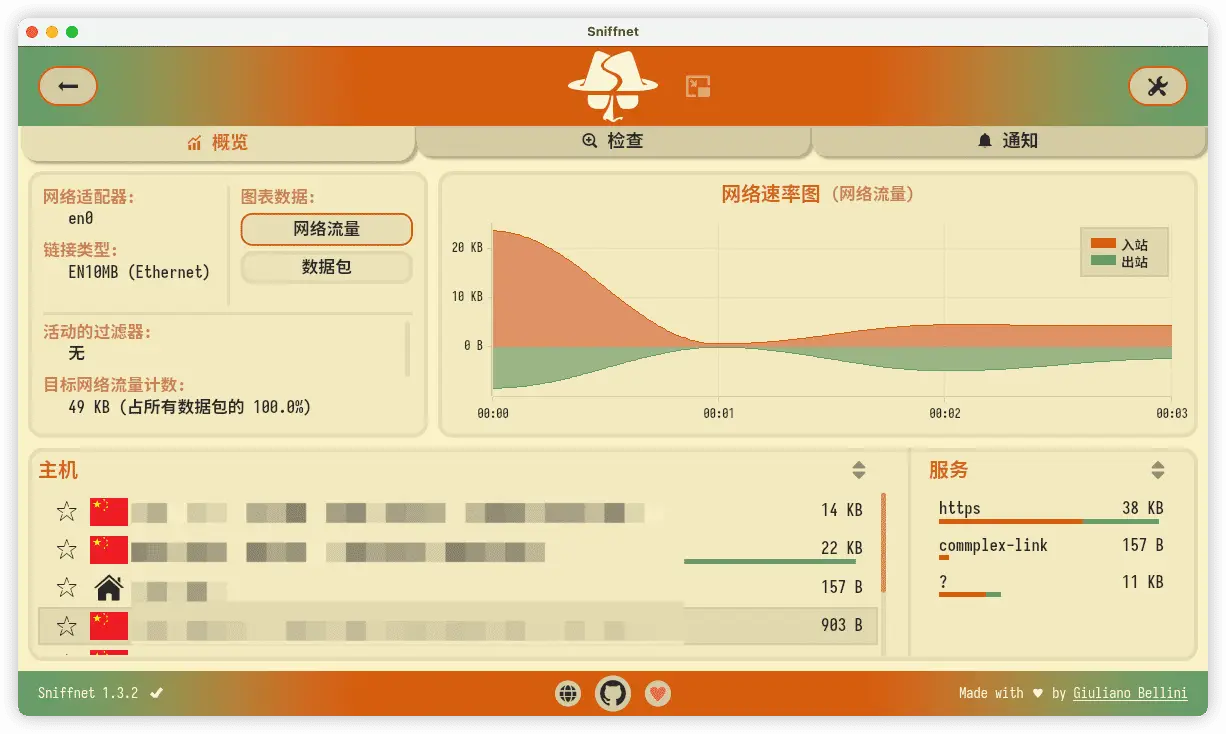The image size is (1226, 734).
Task: Select the https service row
Action: [x=1050, y=510]
